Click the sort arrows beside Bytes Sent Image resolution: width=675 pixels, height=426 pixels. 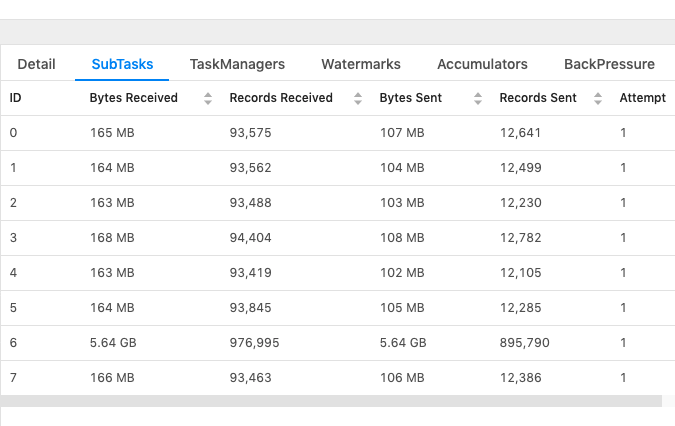477,98
